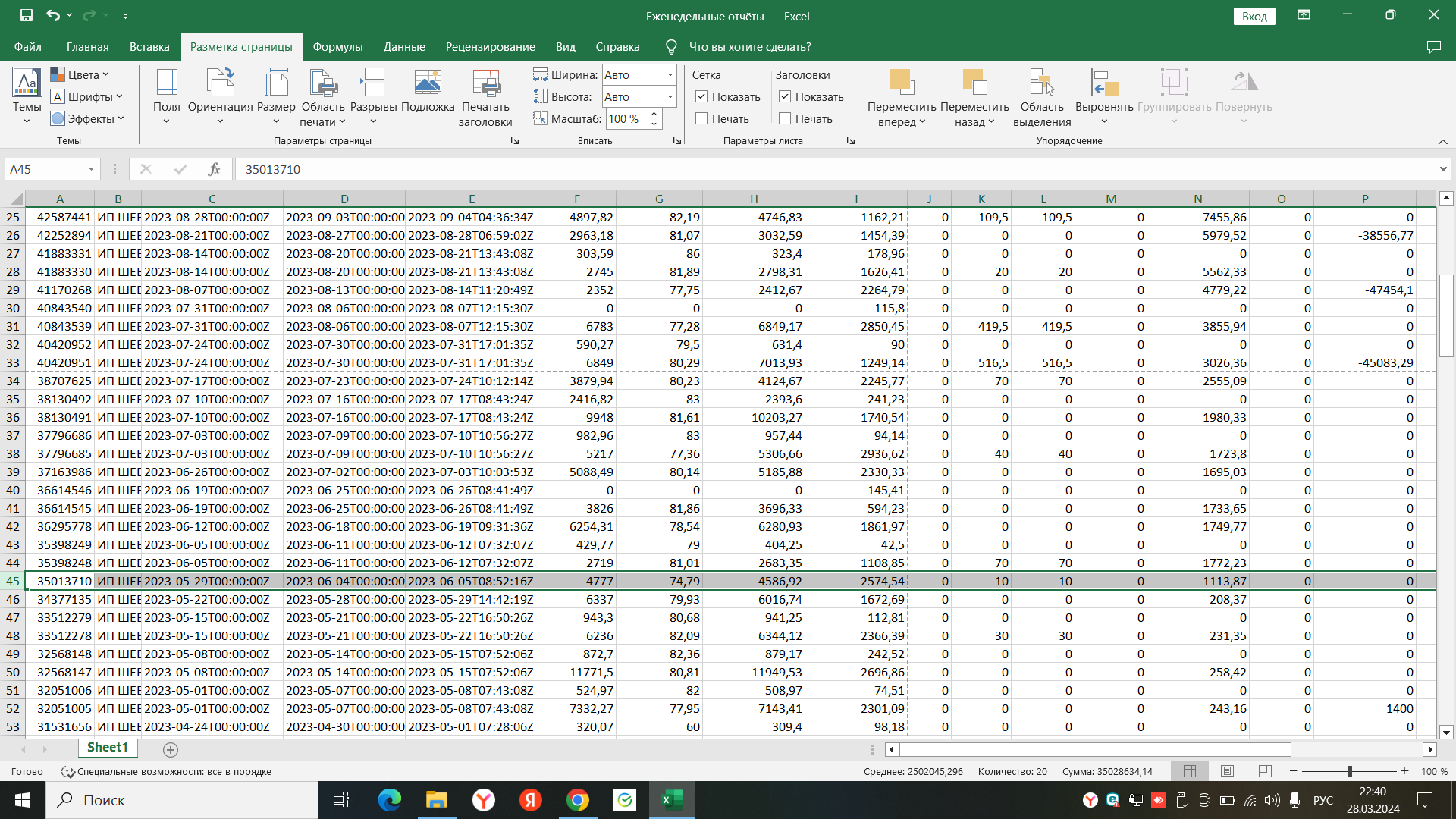Open the Область печати print area tool
The width and height of the screenshot is (1456, 819).
pyautogui.click(x=323, y=97)
